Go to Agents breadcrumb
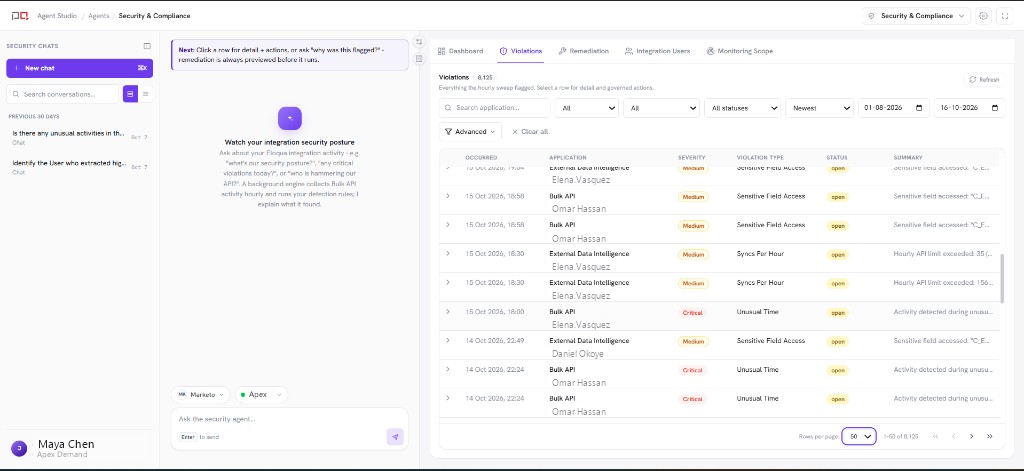This screenshot has width=1024, height=471. pos(101,16)
